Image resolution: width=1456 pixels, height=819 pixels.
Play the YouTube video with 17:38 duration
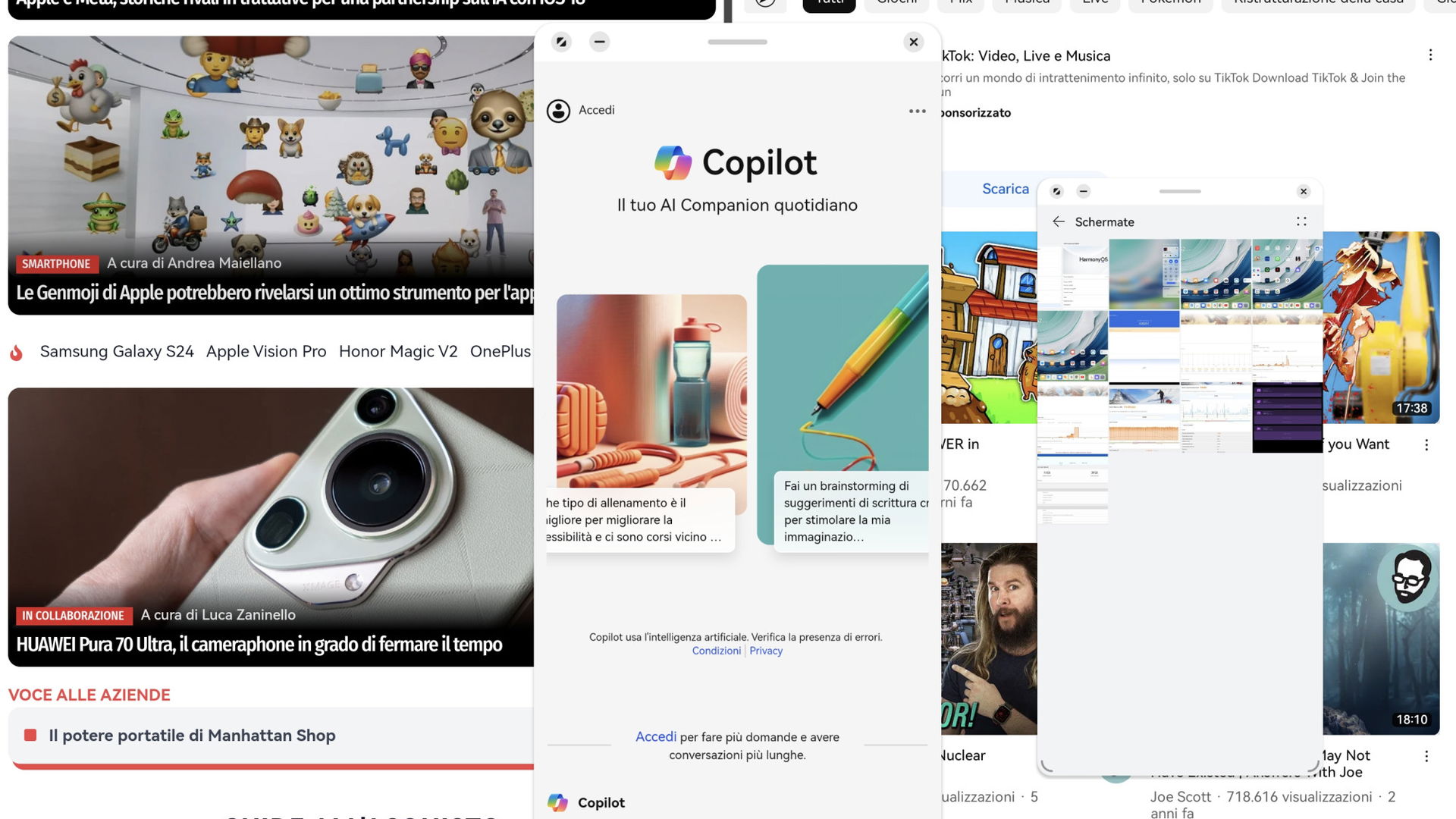(x=1381, y=328)
